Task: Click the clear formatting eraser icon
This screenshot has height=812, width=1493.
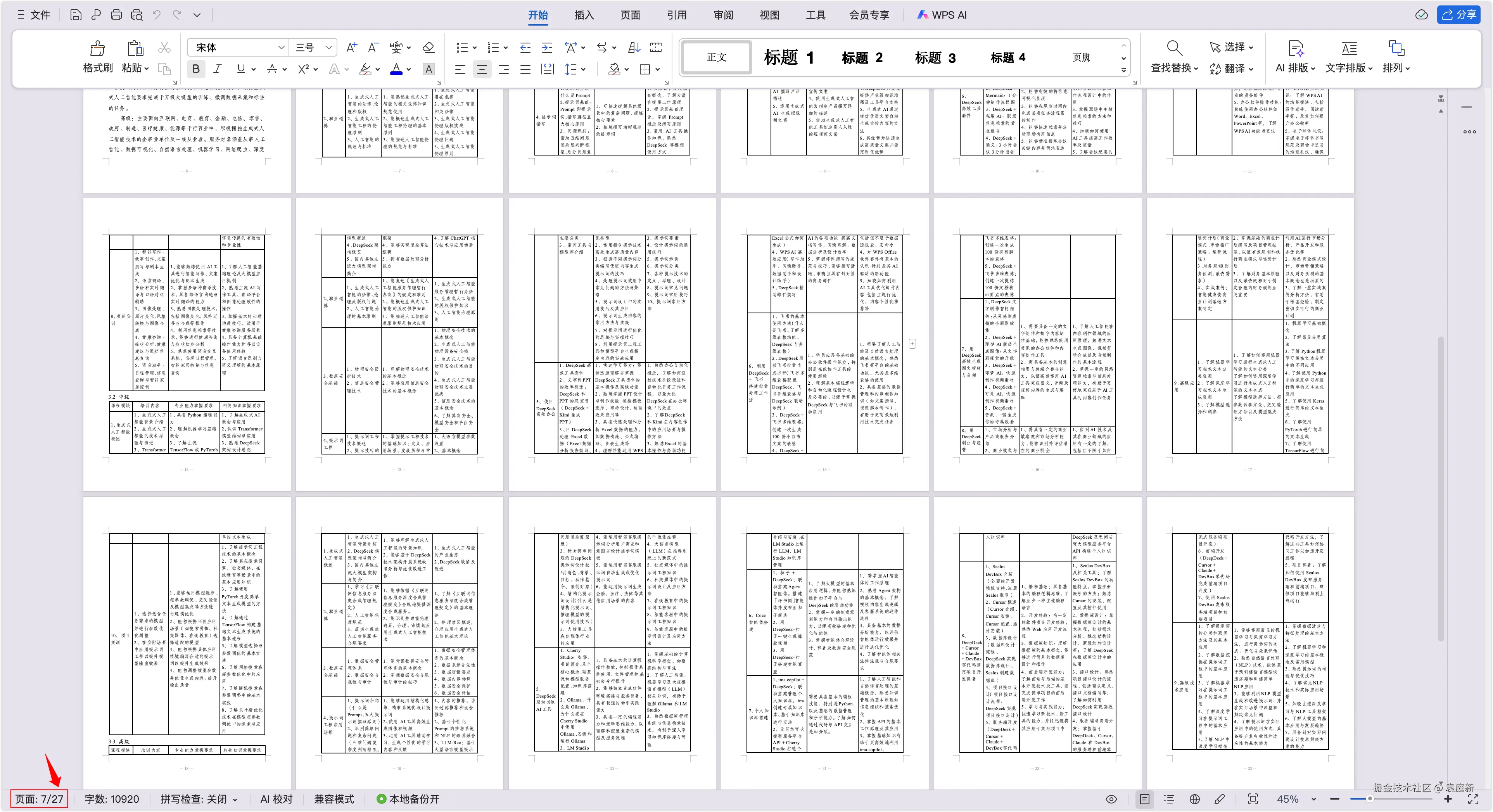Action: pos(428,47)
